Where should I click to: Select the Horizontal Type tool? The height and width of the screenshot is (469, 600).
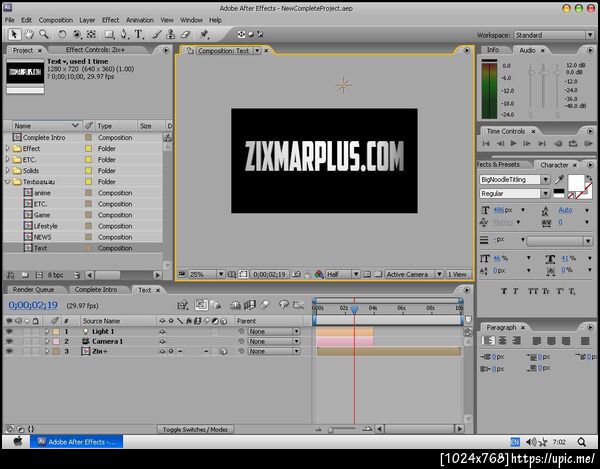(x=139, y=35)
